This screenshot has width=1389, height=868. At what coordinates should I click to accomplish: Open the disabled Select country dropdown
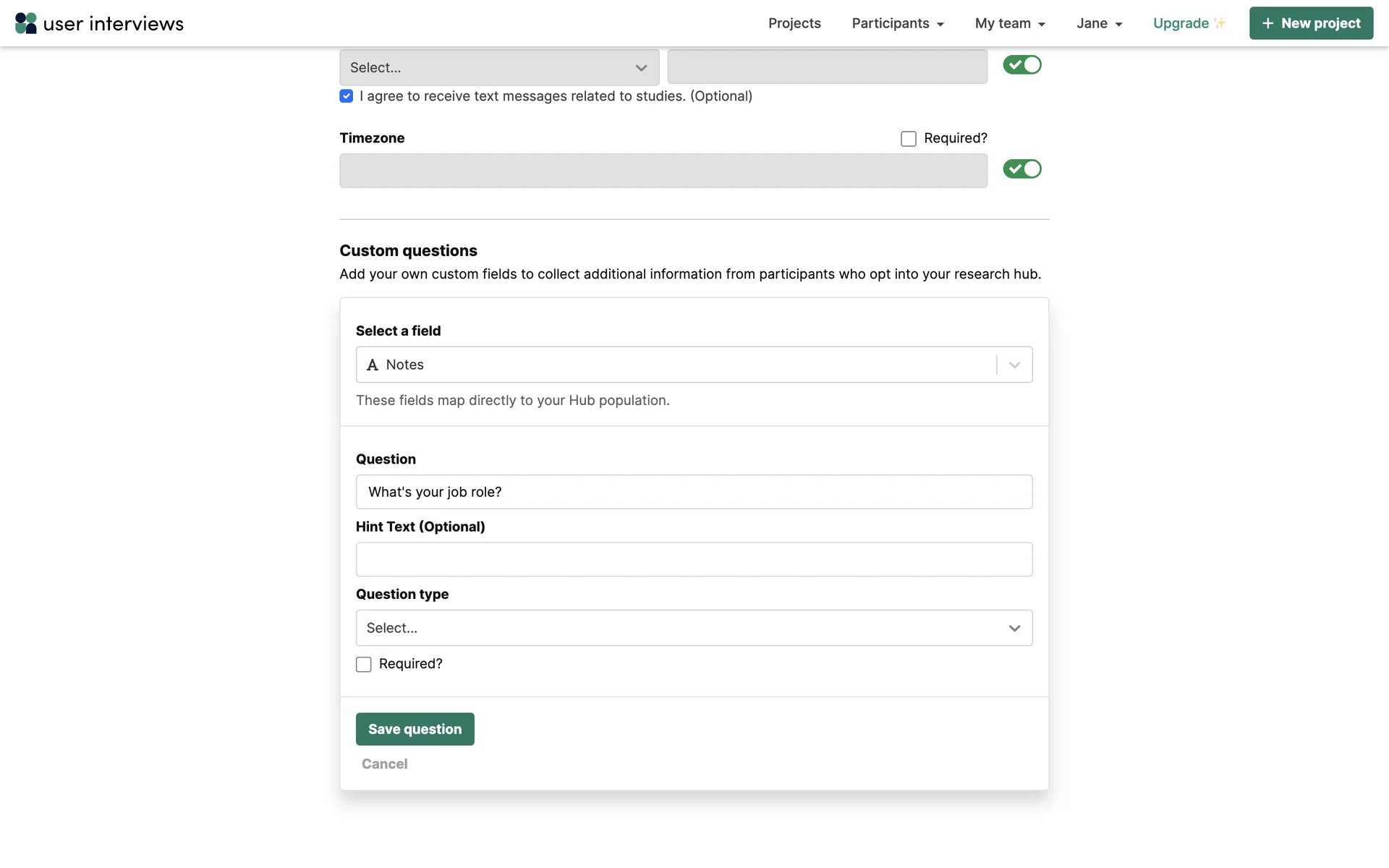tap(499, 67)
